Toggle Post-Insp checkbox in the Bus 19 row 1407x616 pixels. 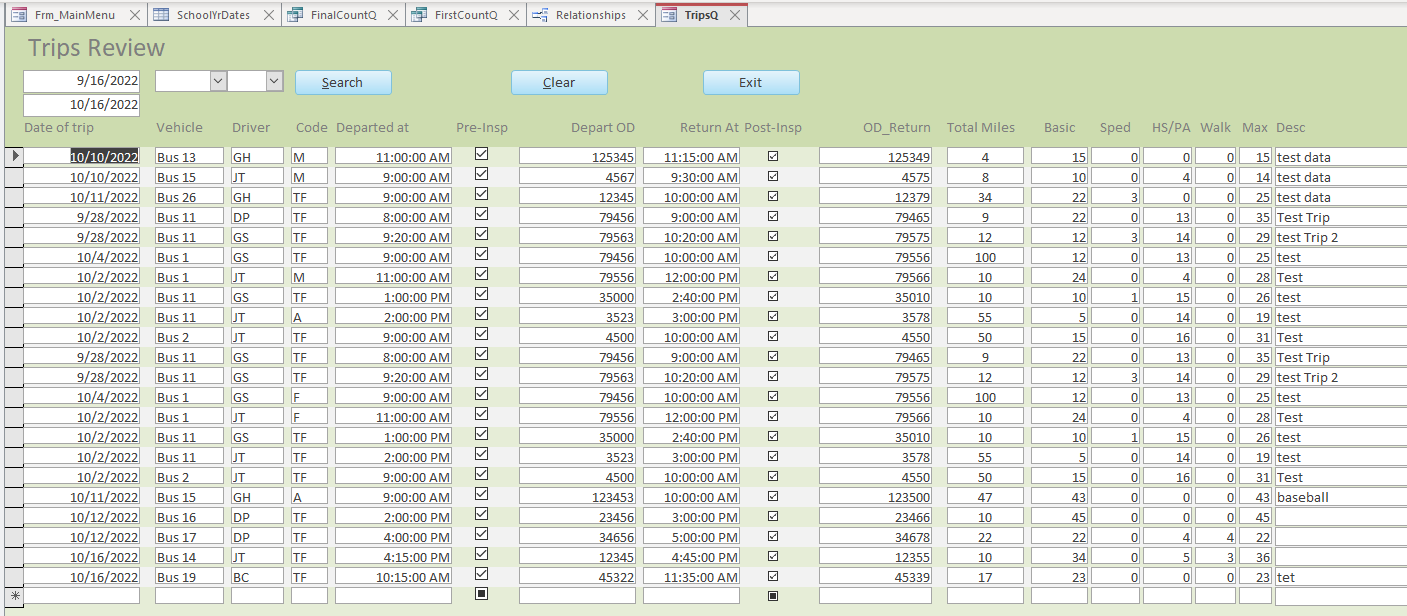pyautogui.click(x=773, y=576)
